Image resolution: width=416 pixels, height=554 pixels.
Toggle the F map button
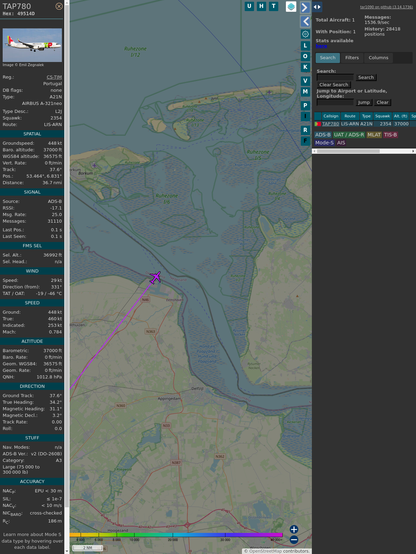(305, 141)
